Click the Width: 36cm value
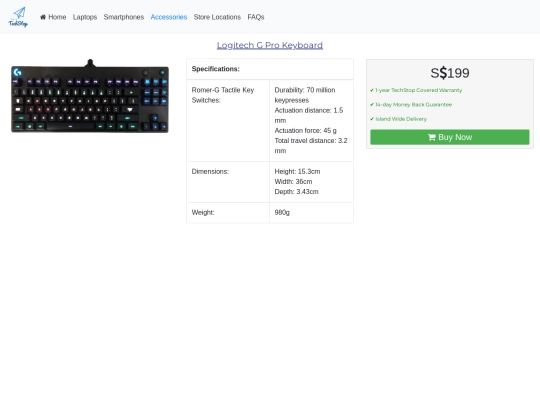Screen dimensions: 540x405 point(293,181)
